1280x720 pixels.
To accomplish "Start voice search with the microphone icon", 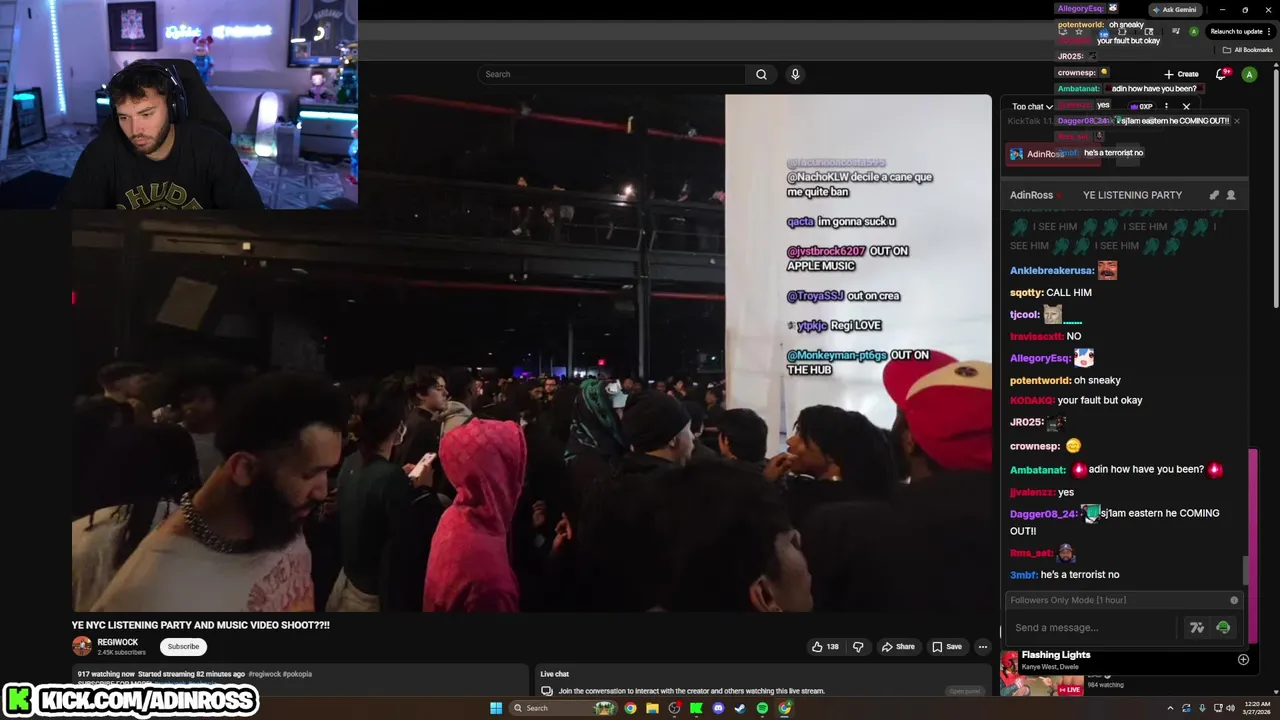I will 795,74.
